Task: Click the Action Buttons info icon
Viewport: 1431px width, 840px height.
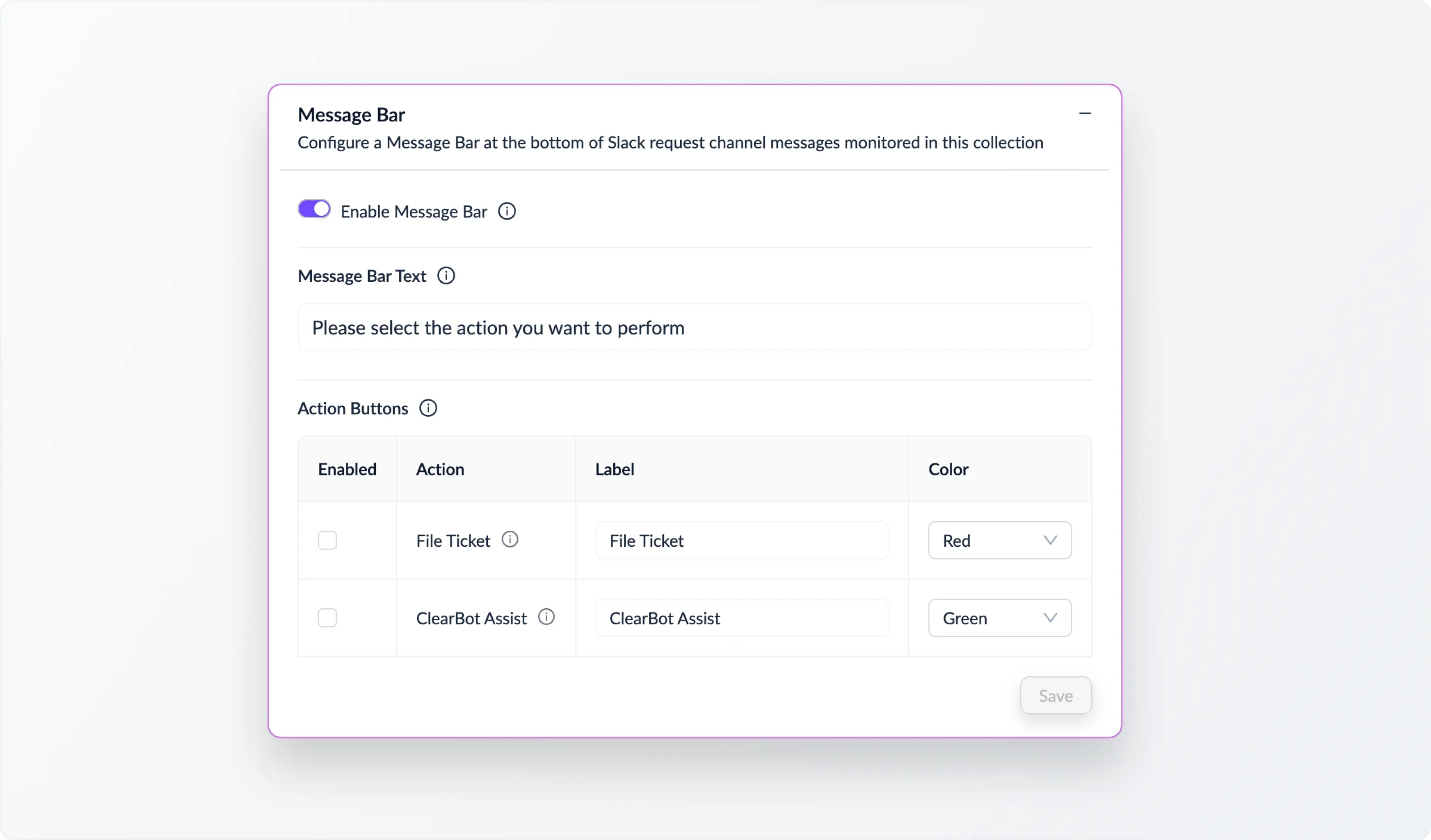Action: (x=427, y=408)
